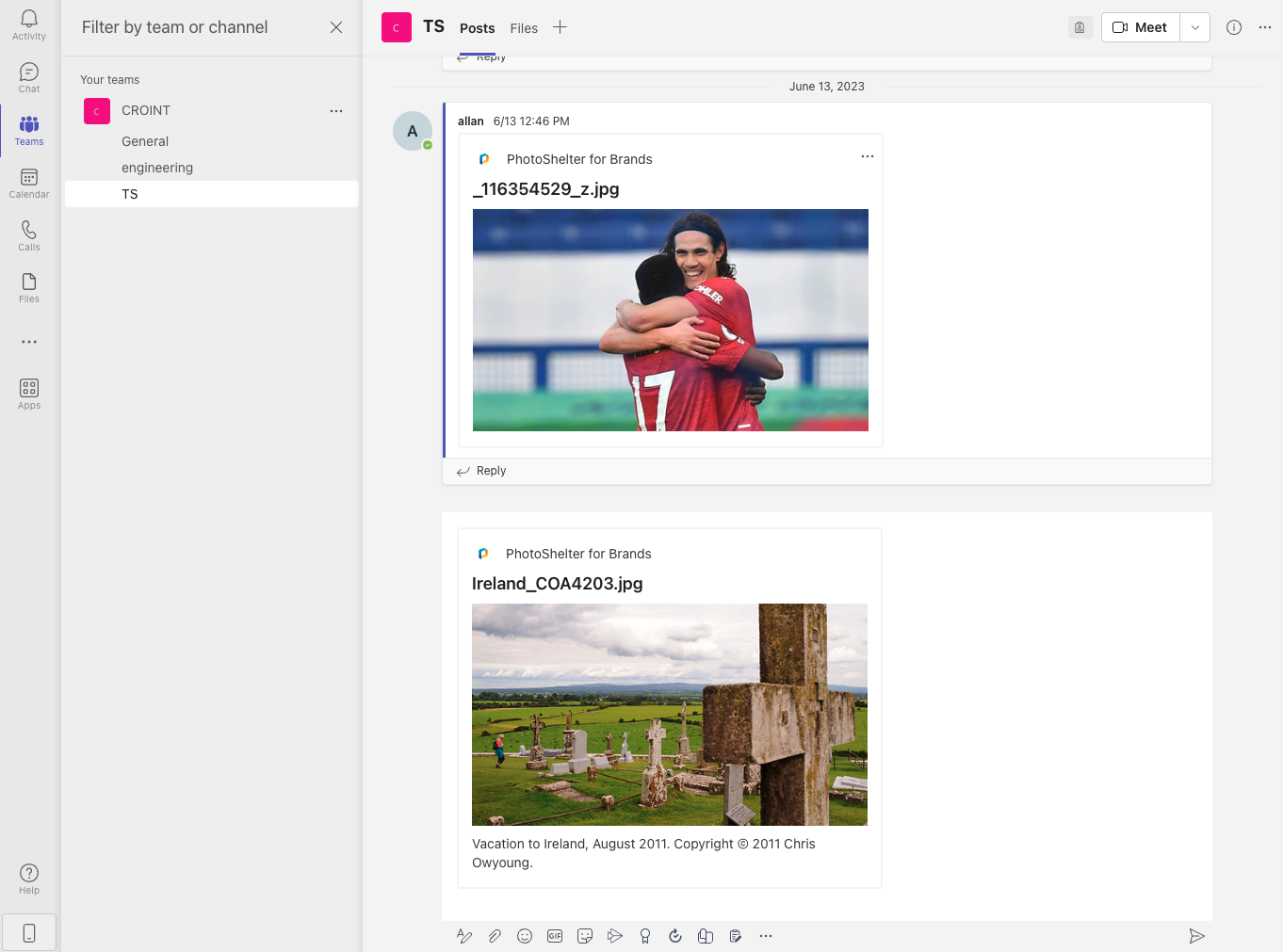Open the sticker picker
Viewport: 1283px width, 952px height.
pos(585,936)
